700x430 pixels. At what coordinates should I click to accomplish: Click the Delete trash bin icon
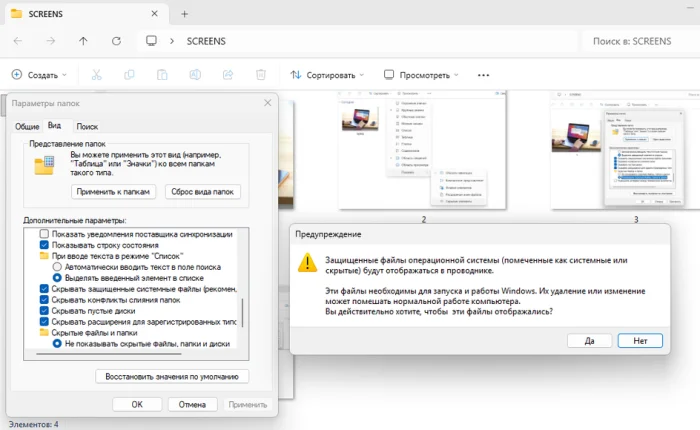tap(261, 75)
